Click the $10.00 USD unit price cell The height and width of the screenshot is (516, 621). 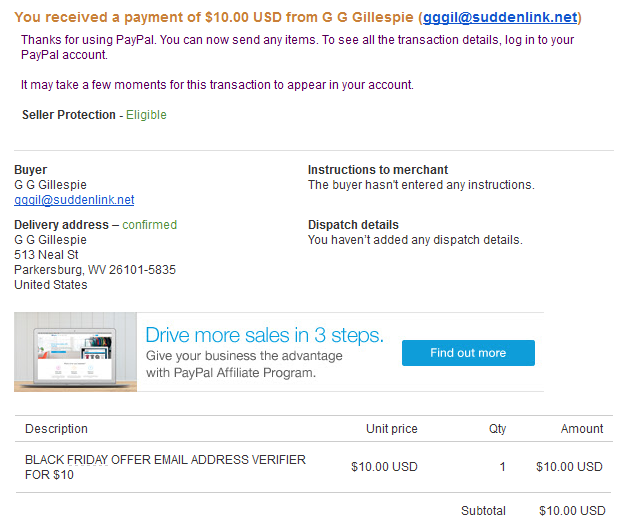(384, 466)
